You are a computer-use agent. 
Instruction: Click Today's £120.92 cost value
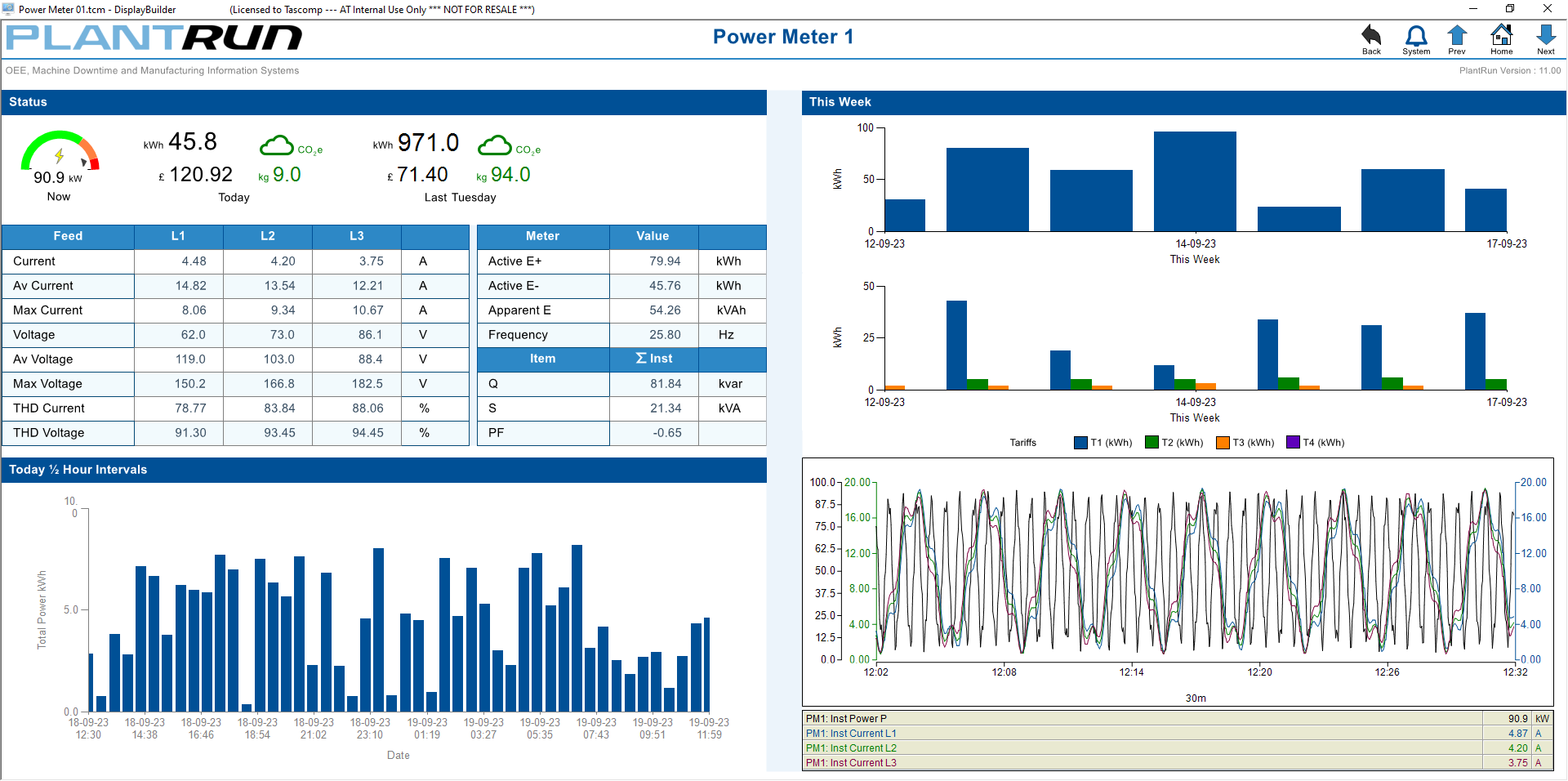point(201,175)
